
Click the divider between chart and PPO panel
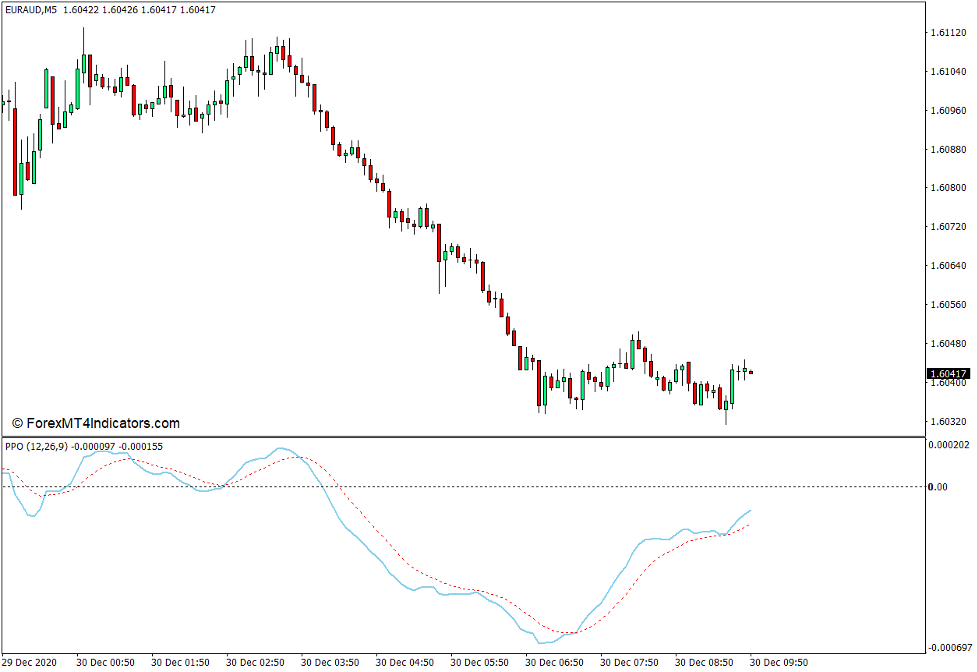[x=450, y=437]
